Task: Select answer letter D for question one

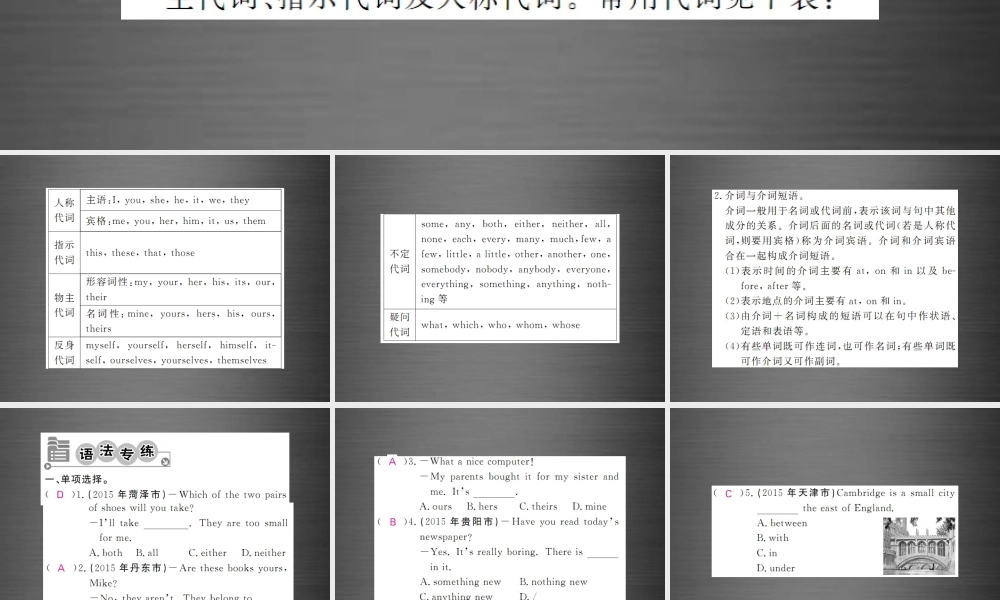Action: click(x=60, y=494)
